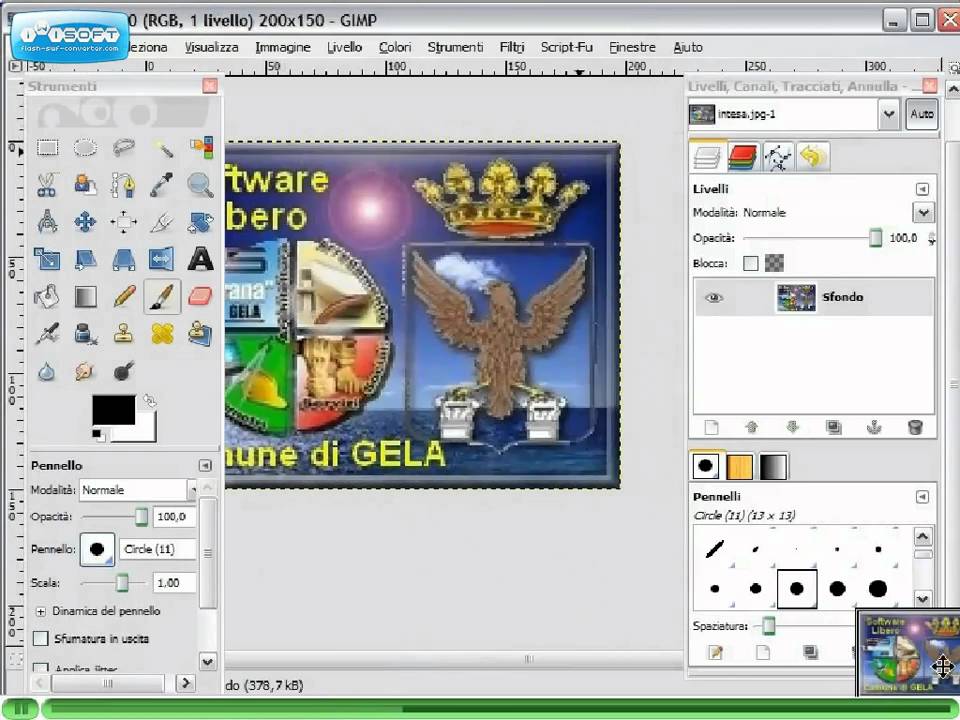
Task: Select the Paintbrush tool
Action: pos(162,297)
